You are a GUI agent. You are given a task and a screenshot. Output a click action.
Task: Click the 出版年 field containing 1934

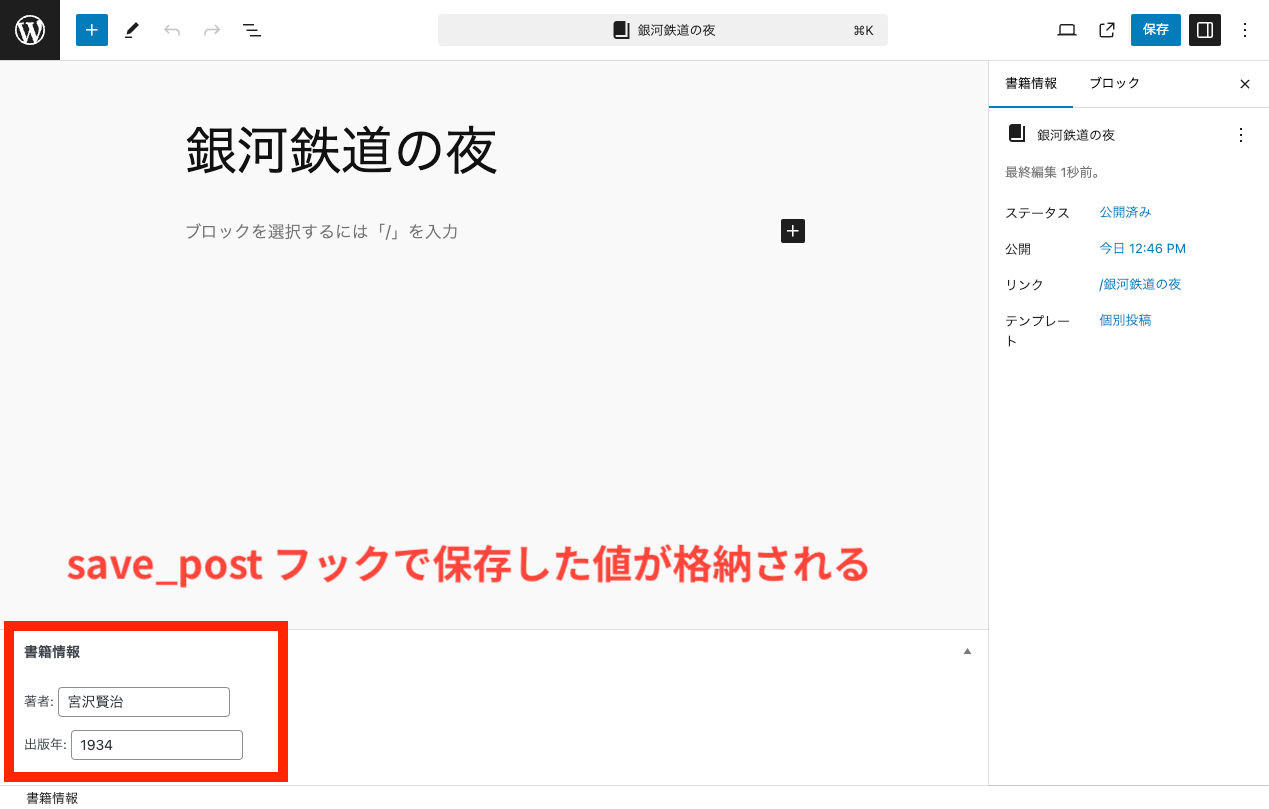click(157, 745)
